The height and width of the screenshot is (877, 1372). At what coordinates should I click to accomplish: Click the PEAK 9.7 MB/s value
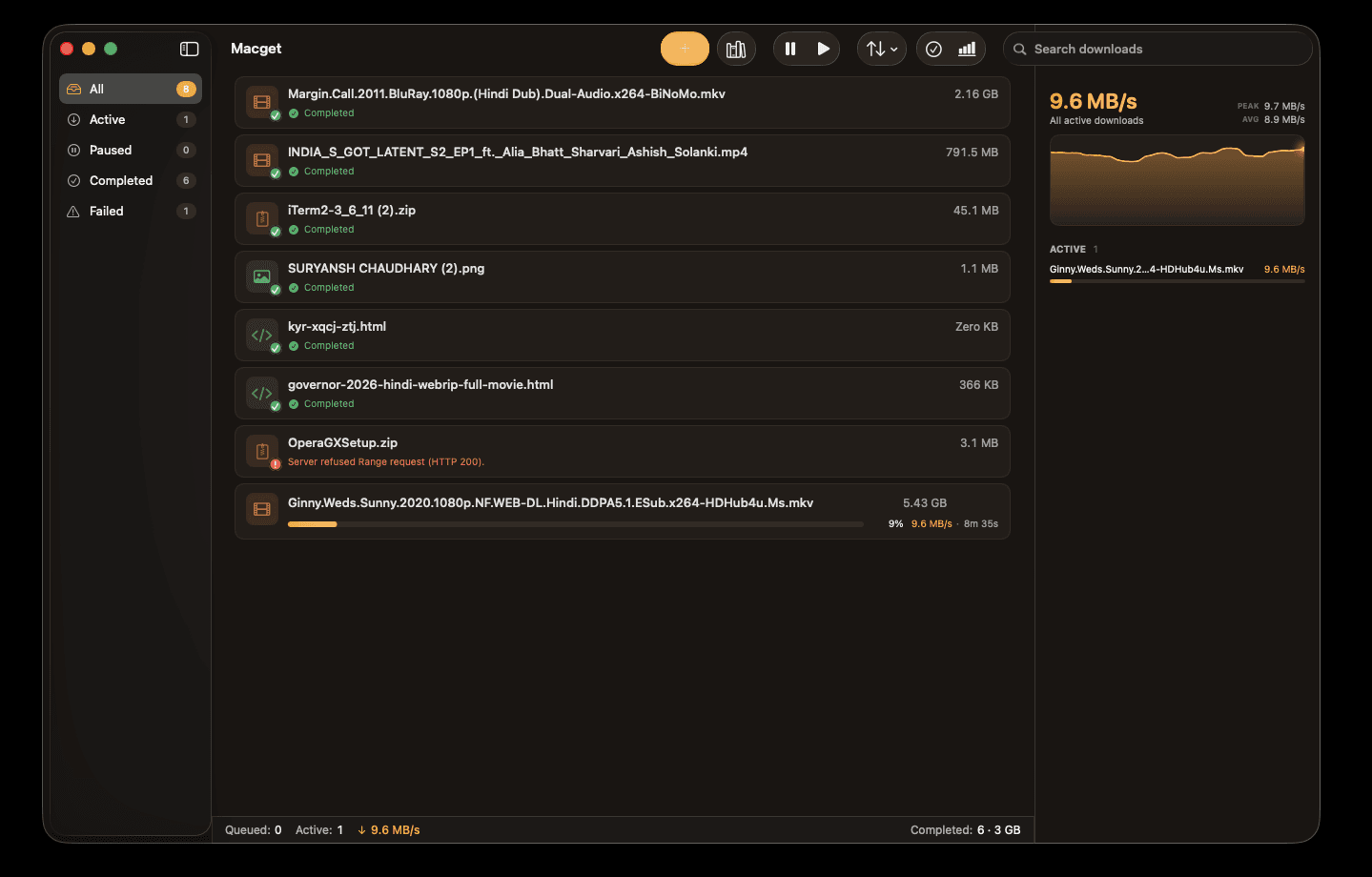pyautogui.click(x=1271, y=106)
